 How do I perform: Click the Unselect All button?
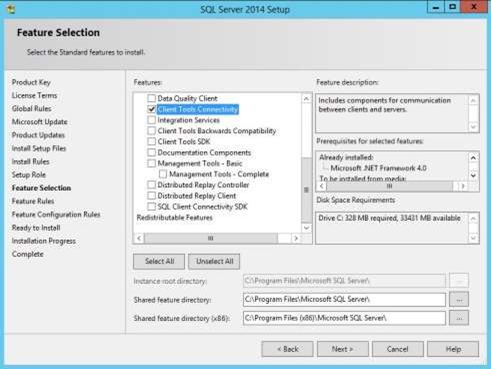[214, 261]
